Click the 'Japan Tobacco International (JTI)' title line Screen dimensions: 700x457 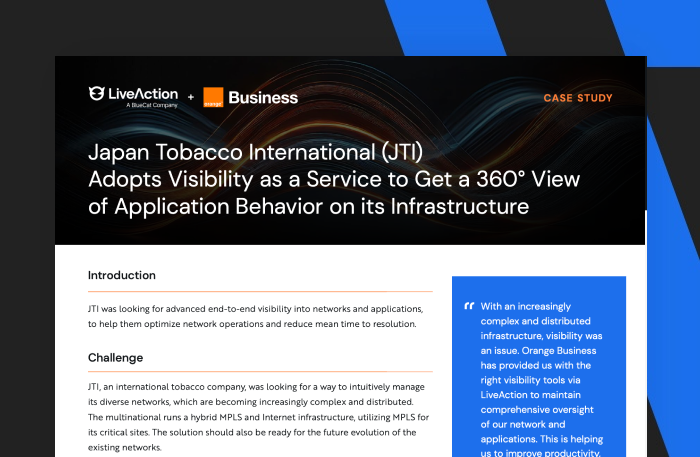(256, 153)
